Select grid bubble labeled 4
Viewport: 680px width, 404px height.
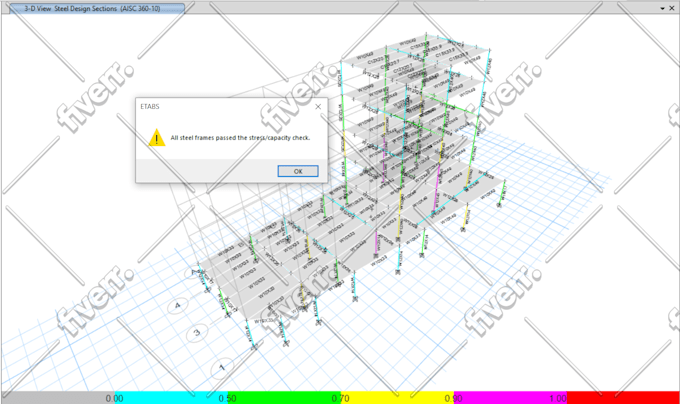[178, 306]
